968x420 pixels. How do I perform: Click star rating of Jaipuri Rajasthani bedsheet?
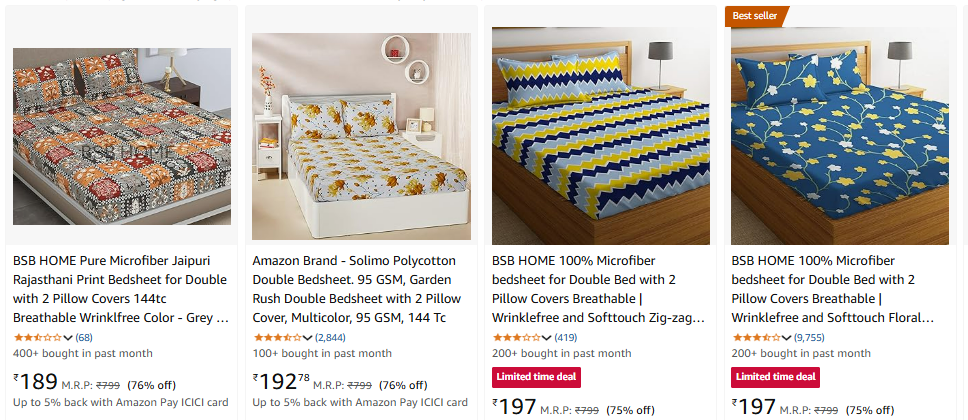38,337
